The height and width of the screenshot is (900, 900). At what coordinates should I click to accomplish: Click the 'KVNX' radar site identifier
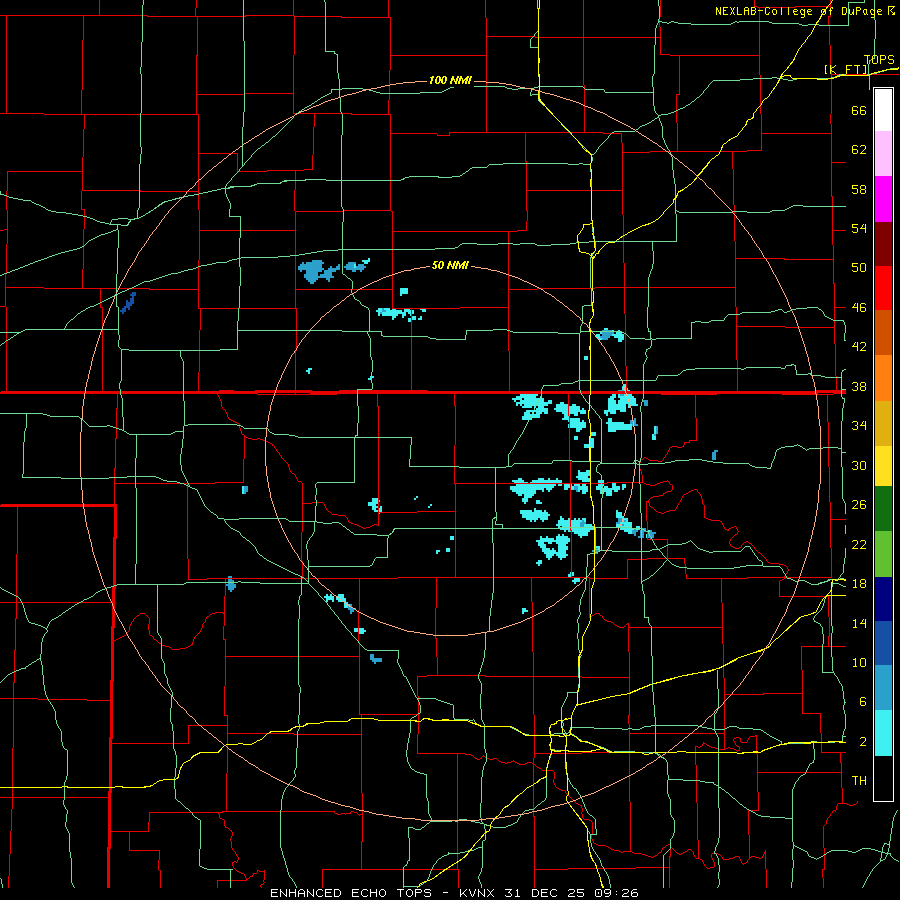[x=479, y=893]
